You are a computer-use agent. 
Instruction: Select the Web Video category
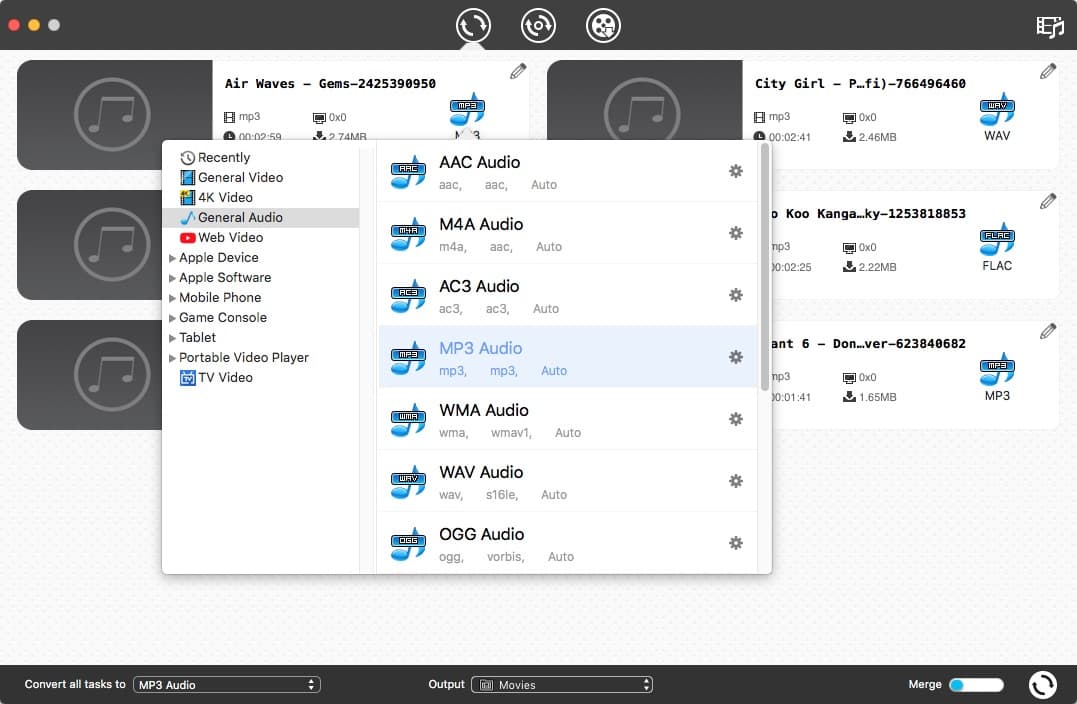[x=222, y=237]
